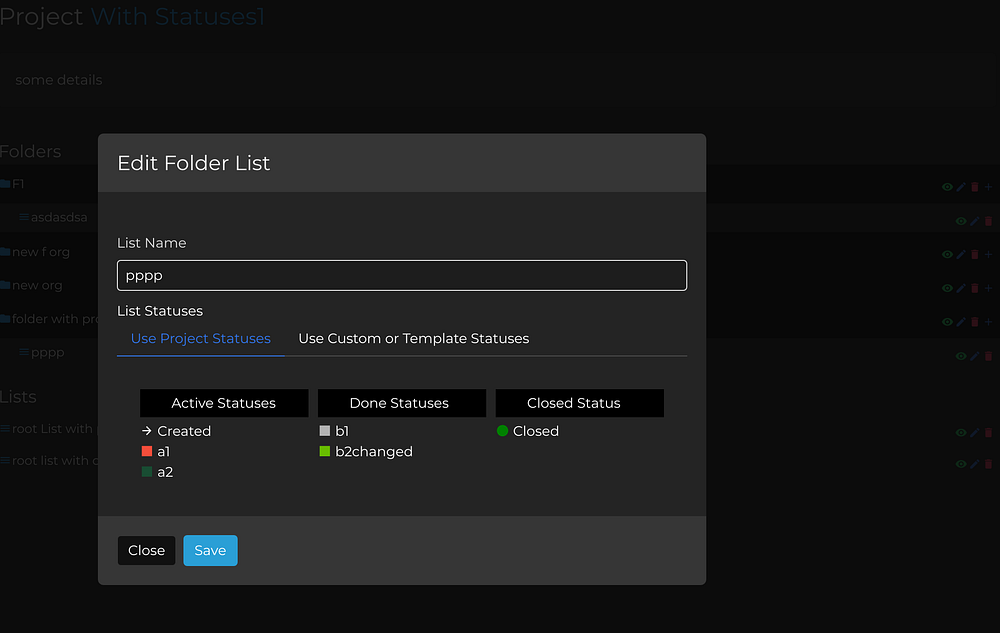
Task: Toggle the eye icon for folder F1
Action: (947, 187)
